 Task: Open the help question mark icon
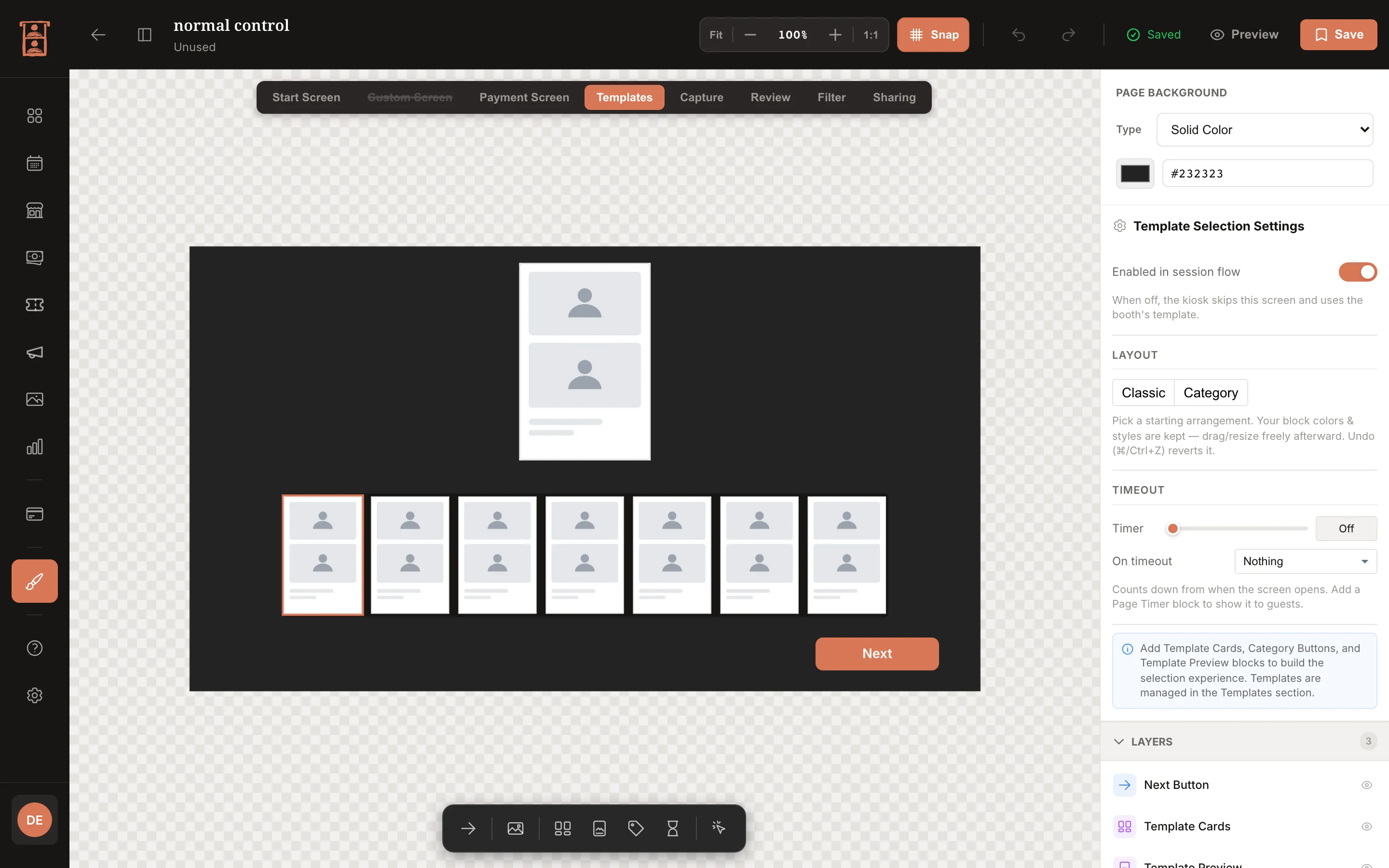click(34, 648)
